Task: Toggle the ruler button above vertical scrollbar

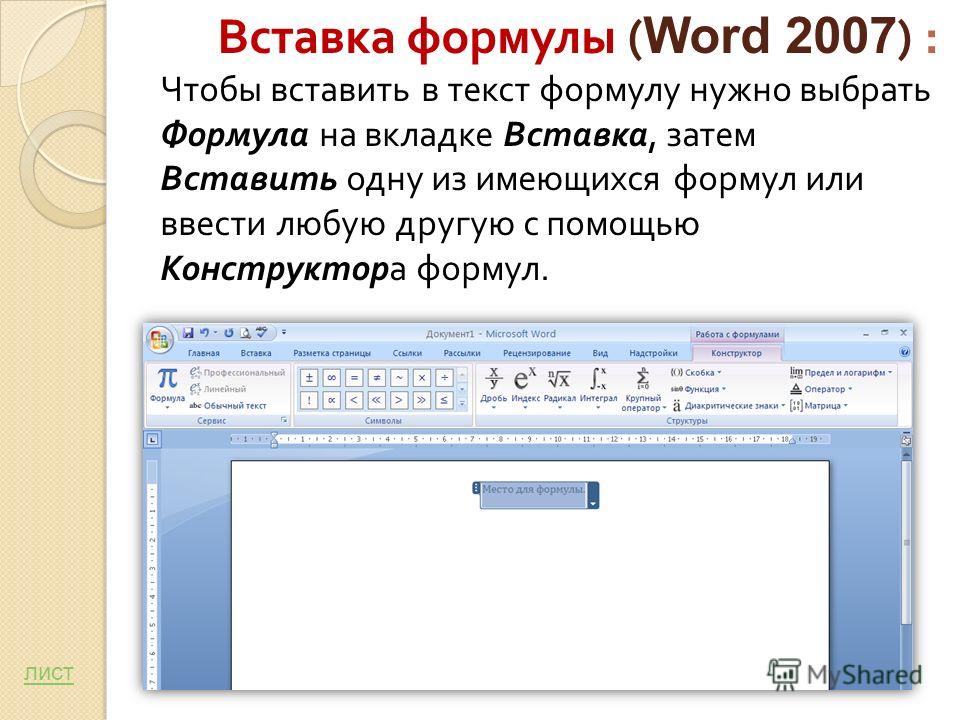Action: click(906, 440)
